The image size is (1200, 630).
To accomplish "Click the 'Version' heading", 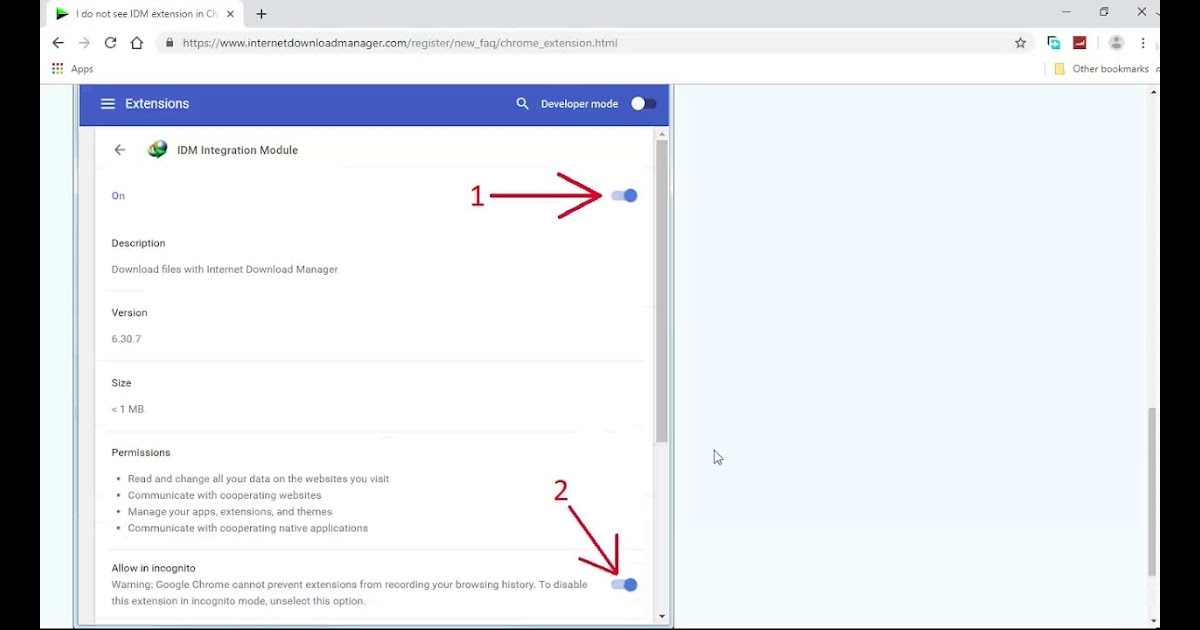I will (129, 313).
